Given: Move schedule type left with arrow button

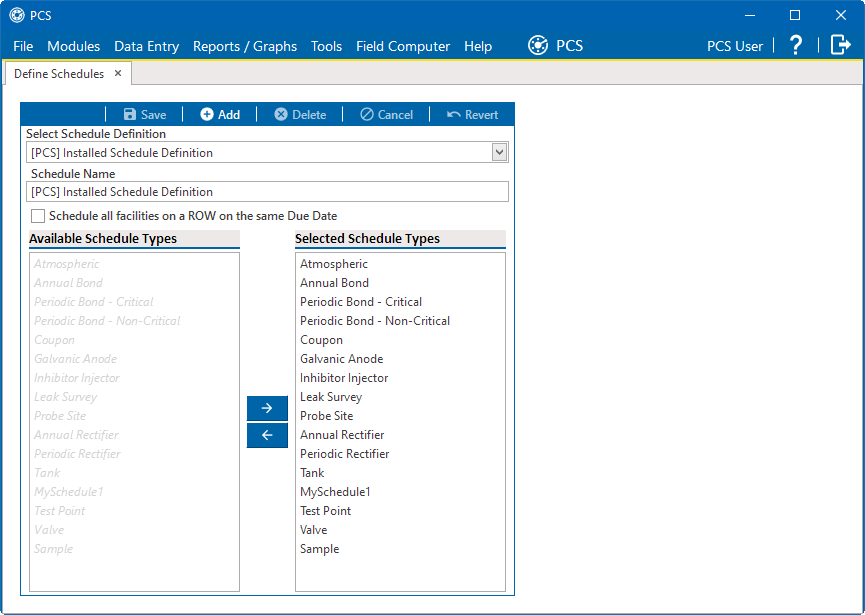Looking at the screenshot, I should point(267,435).
